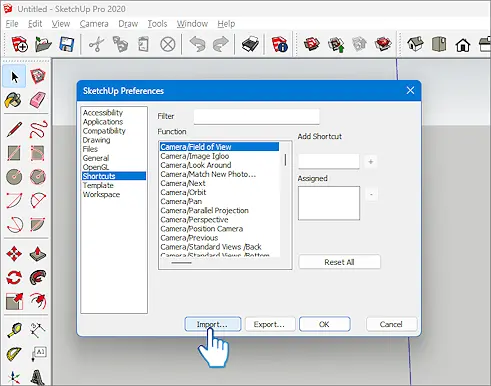Open the Window menu
The image size is (491, 386).
tap(192, 24)
